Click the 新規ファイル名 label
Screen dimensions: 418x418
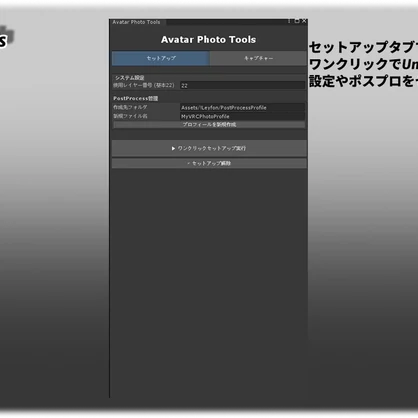(130, 116)
